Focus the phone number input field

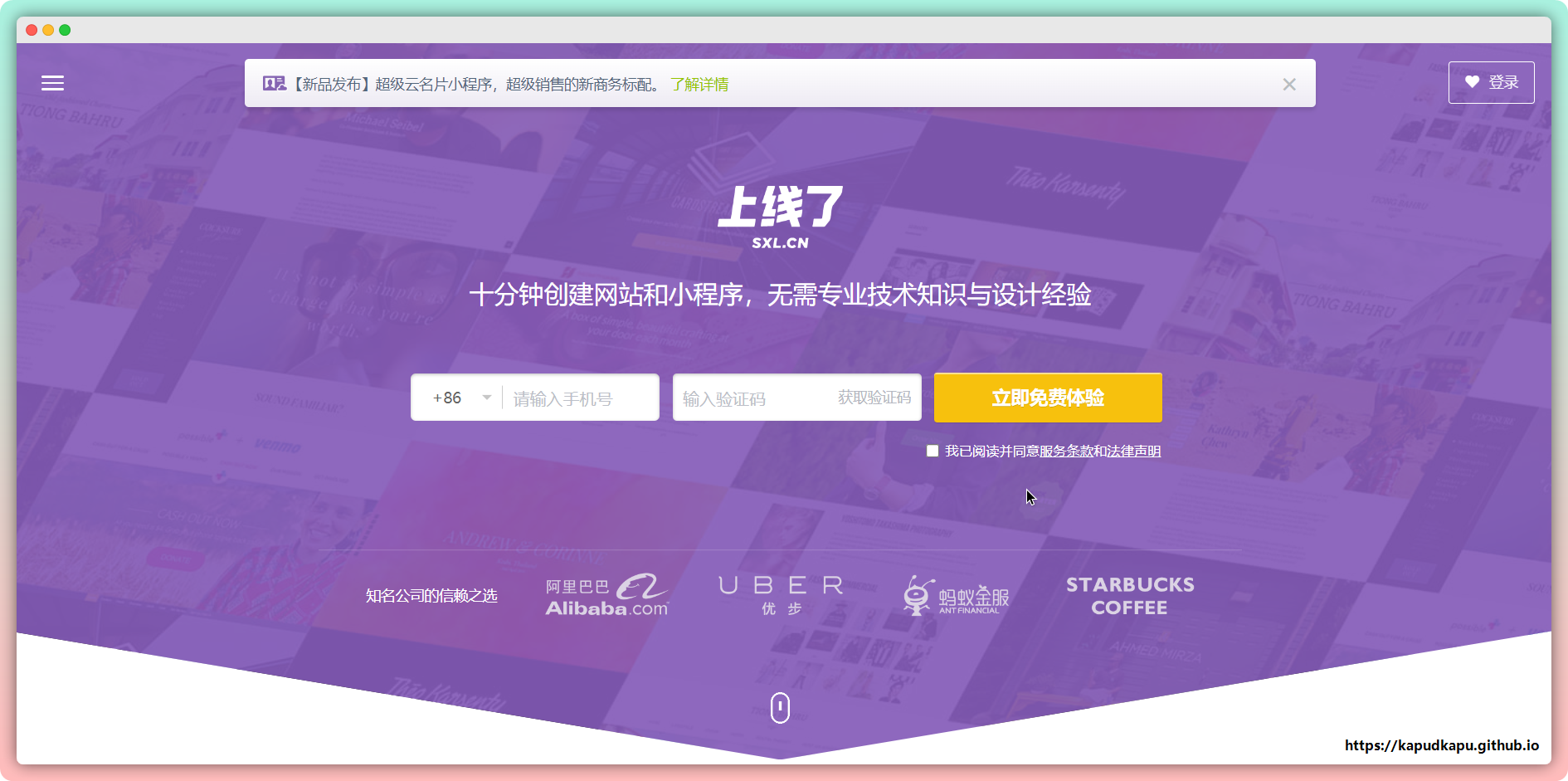[x=581, y=398]
